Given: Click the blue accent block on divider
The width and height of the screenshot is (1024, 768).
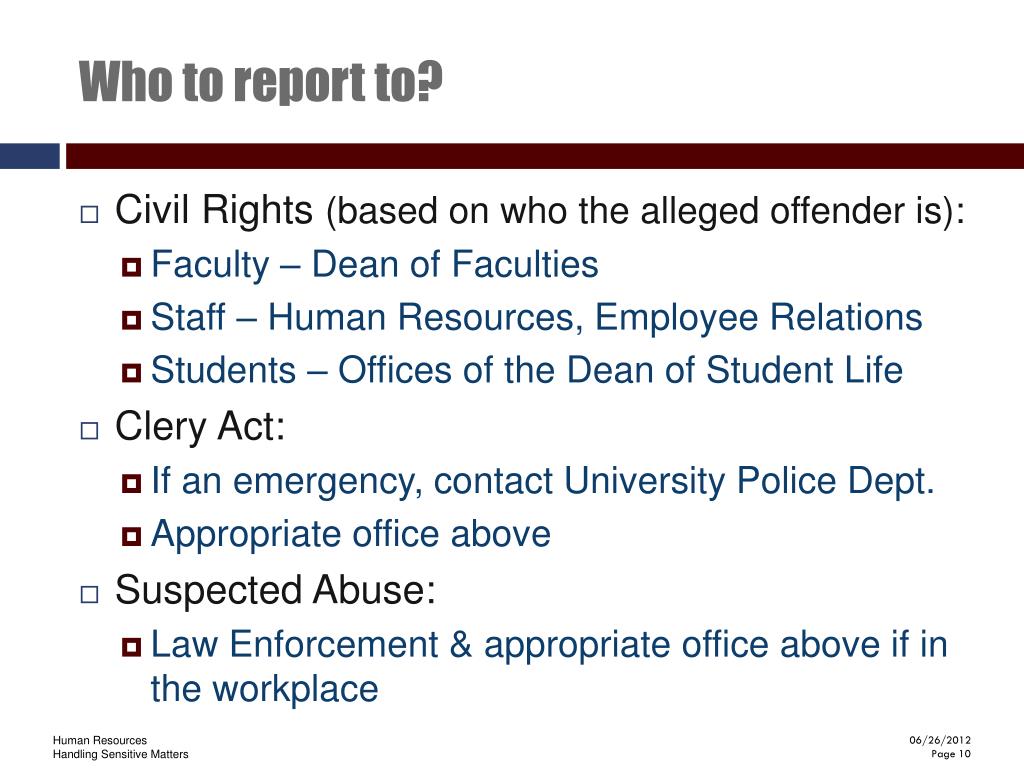Looking at the screenshot, I should (29, 156).
